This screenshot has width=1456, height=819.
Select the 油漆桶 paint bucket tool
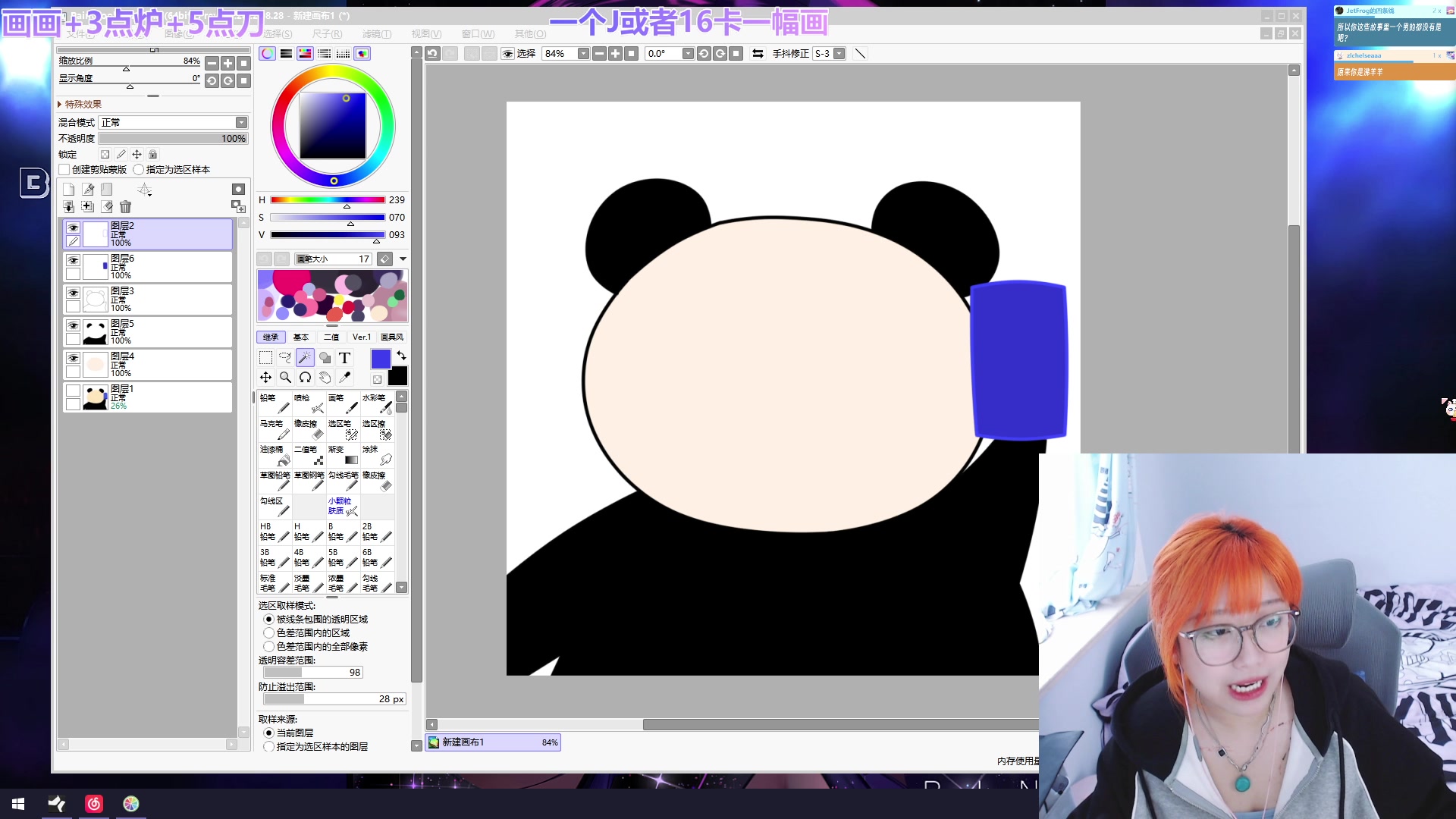click(275, 455)
